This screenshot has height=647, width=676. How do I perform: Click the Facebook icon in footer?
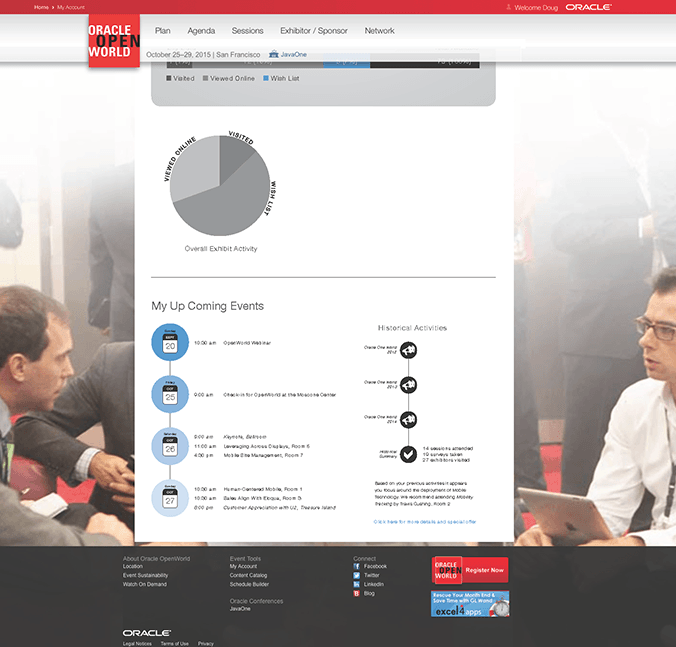(357, 566)
